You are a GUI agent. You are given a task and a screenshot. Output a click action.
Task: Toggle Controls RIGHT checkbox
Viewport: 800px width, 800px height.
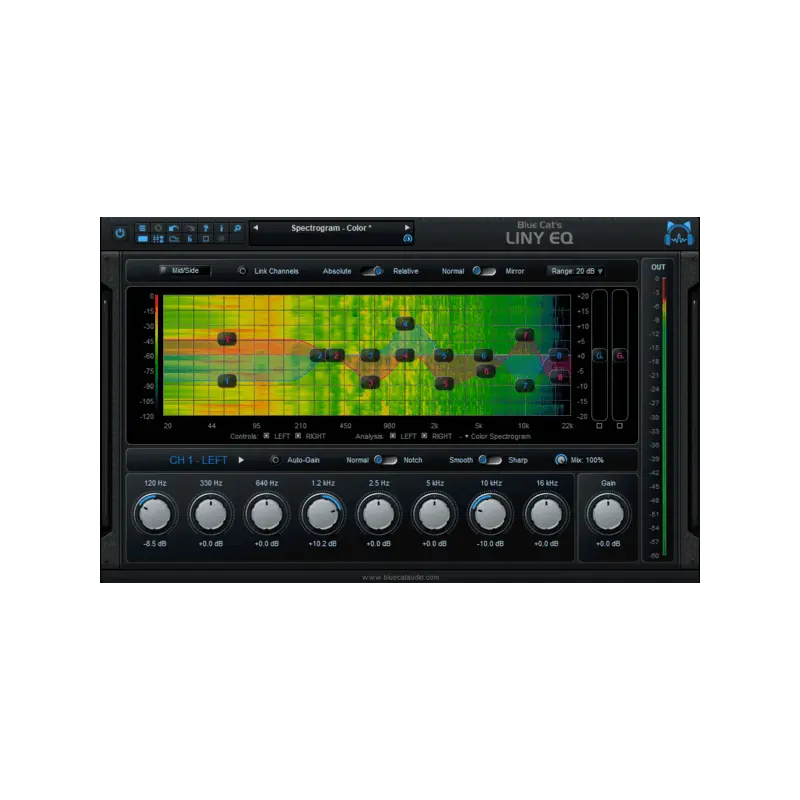click(298, 436)
